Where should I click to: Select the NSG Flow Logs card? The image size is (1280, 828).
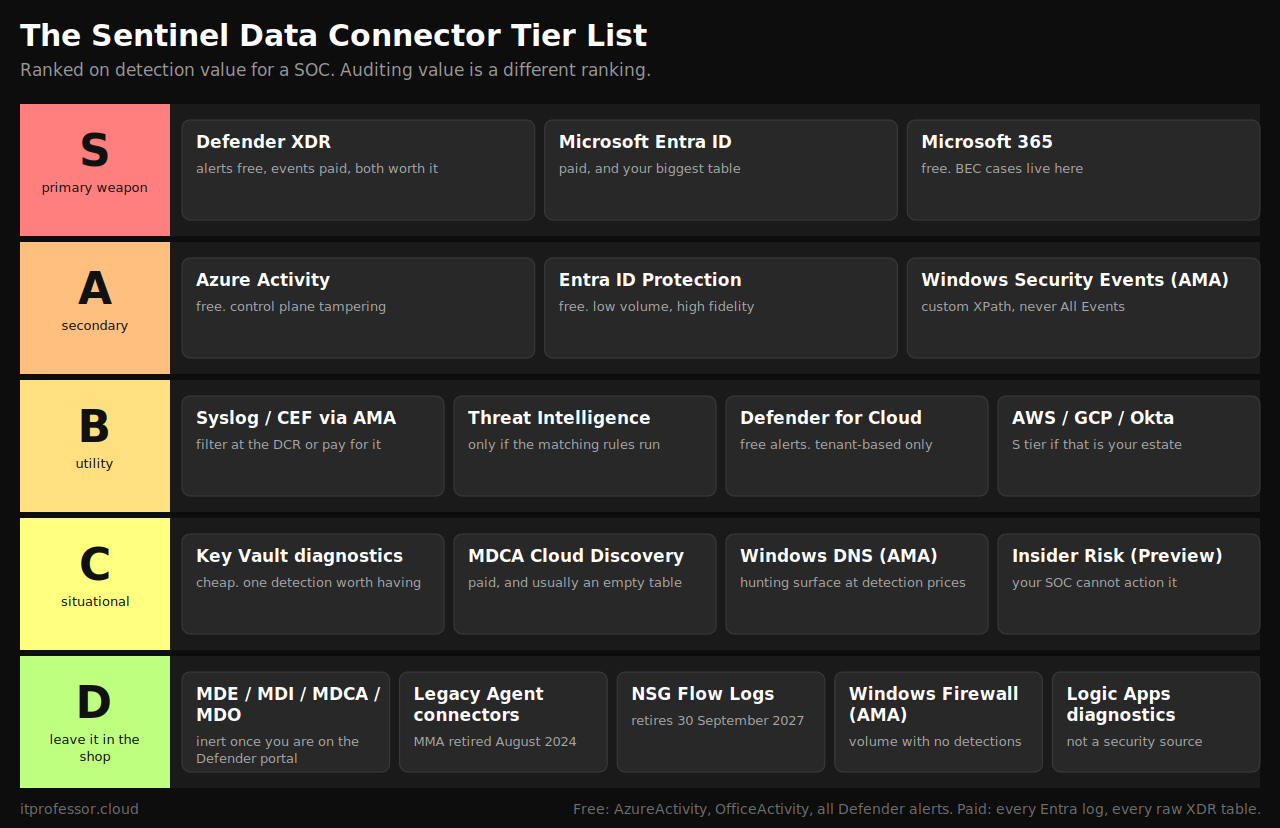tap(721, 722)
